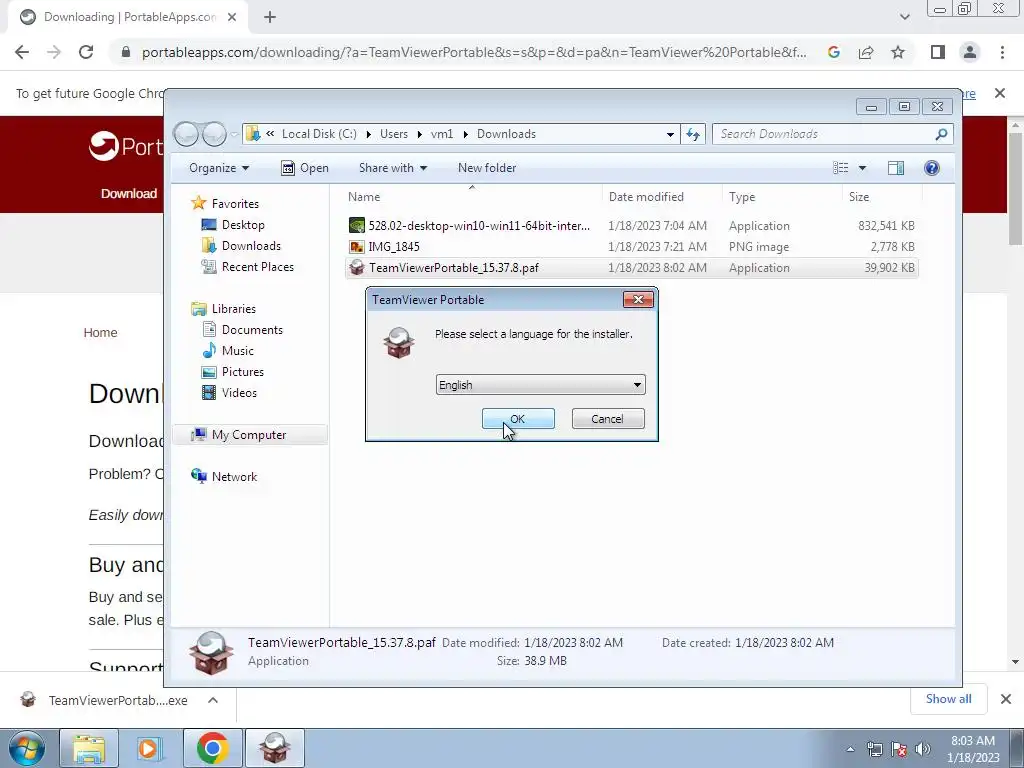
Task: Open the English language dropdown
Action: tap(540, 385)
